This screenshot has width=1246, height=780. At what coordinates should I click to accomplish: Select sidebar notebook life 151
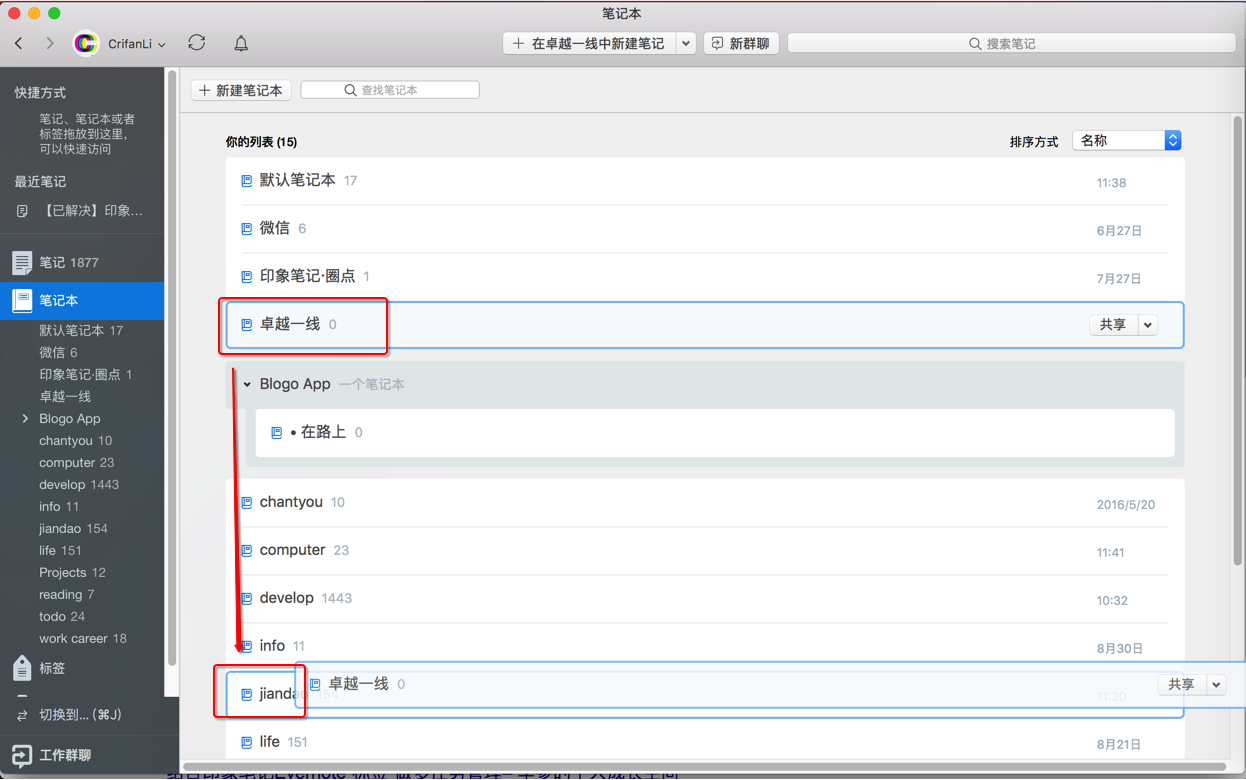(60, 550)
